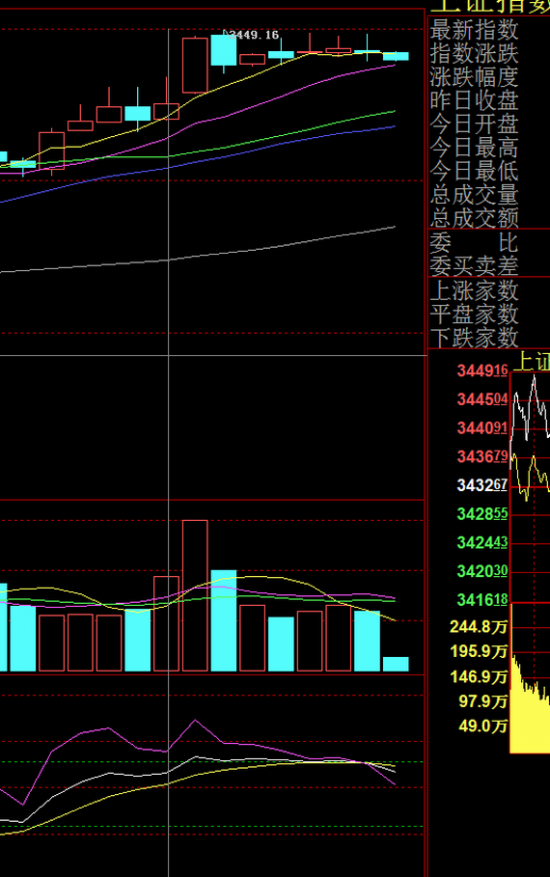Click the 49.0万 volume axis label
This screenshot has height=877, width=550.
(483, 727)
